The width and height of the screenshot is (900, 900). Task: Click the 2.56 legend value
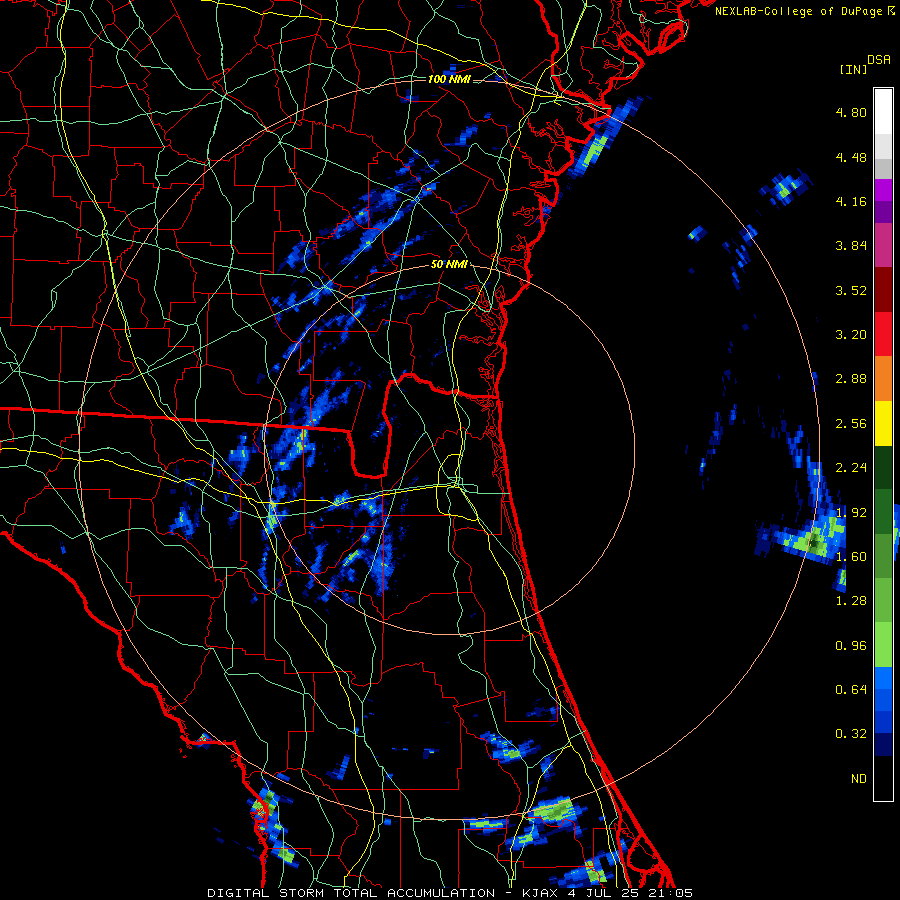coord(851,424)
